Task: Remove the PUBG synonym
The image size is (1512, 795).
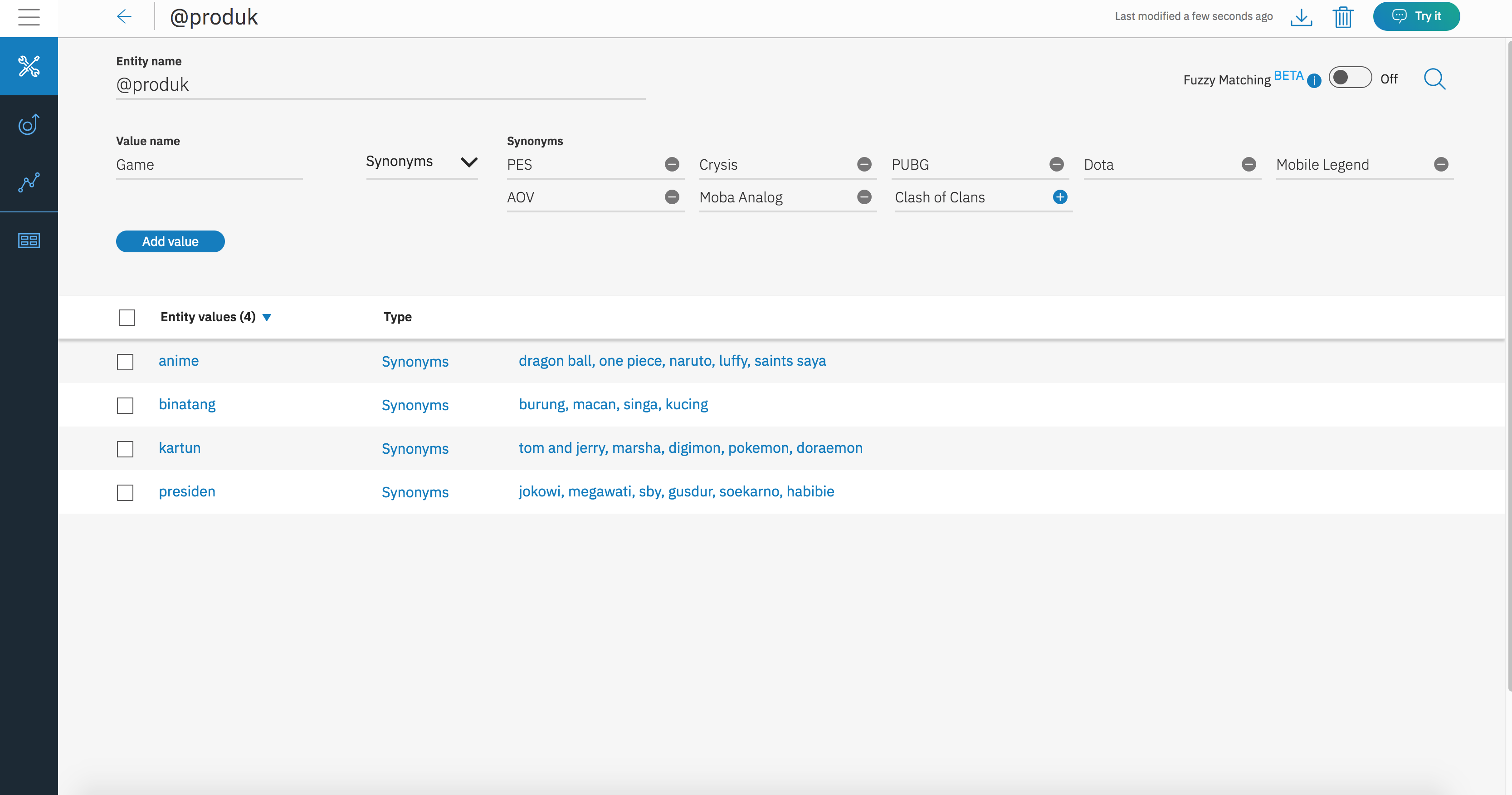Action: click(x=1057, y=164)
